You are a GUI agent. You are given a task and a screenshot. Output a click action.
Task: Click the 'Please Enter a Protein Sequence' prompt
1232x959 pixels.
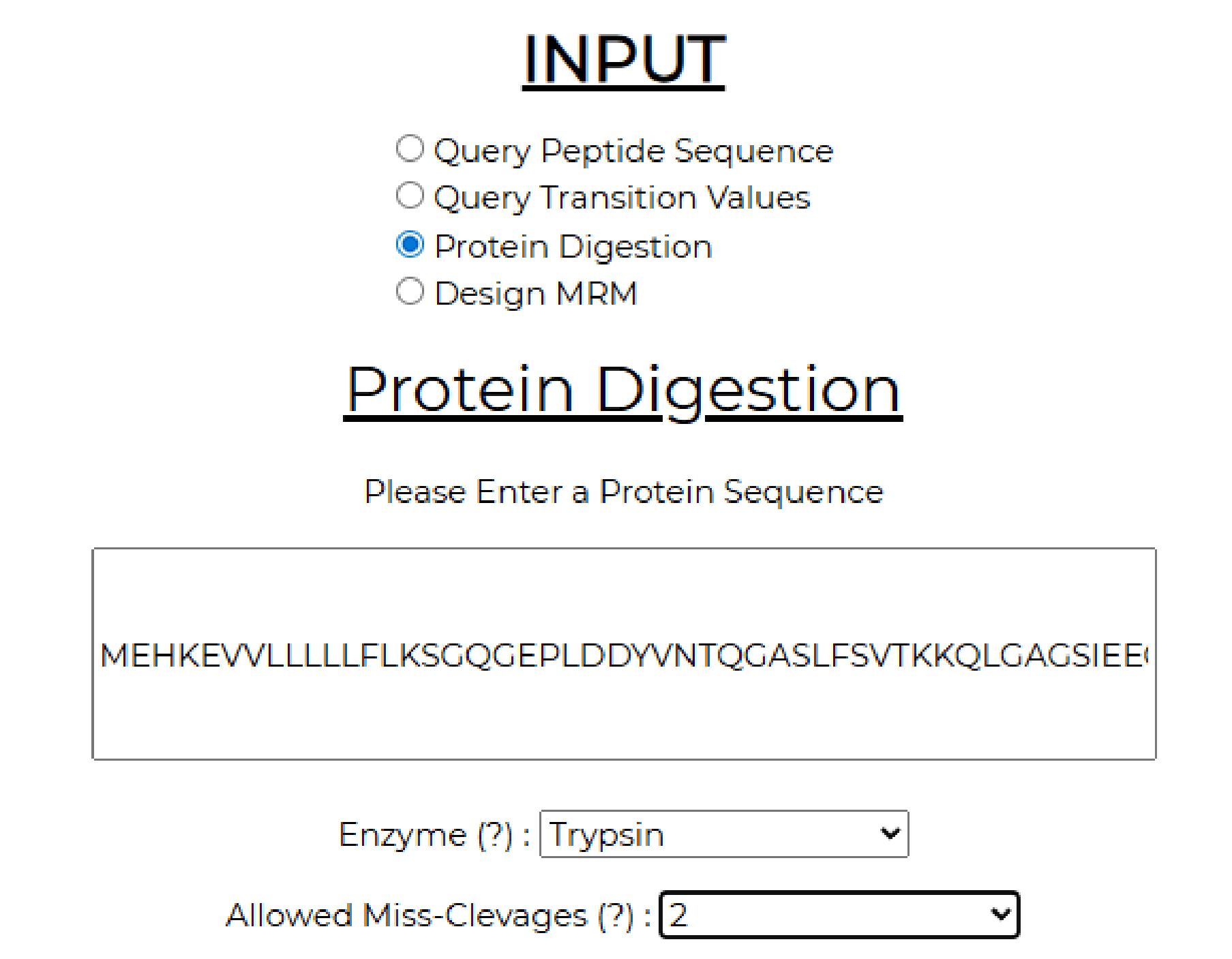click(624, 491)
